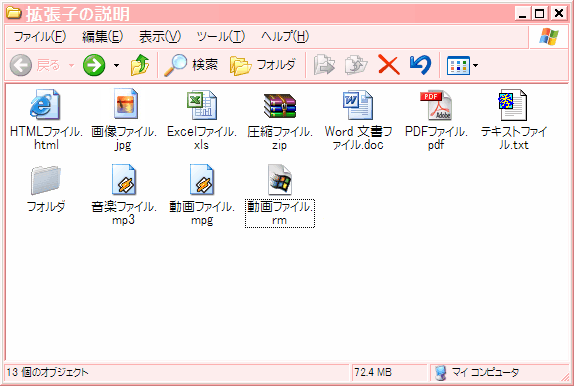Select the 動画ファイル.mpg Winamp icon
The height and width of the screenshot is (386, 574).
202,179
